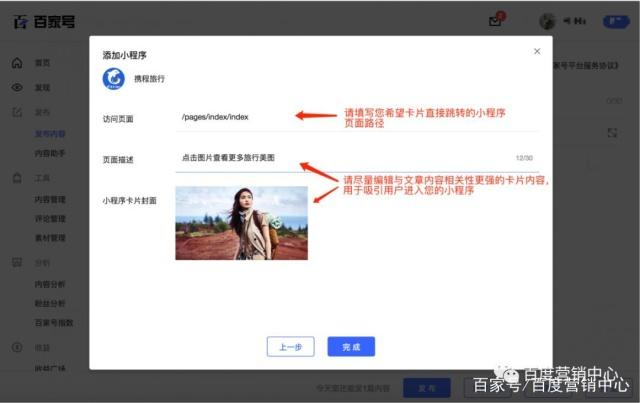Click the 百家号 logo in header
The height and width of the screenshot is (403, 640).
43,21
